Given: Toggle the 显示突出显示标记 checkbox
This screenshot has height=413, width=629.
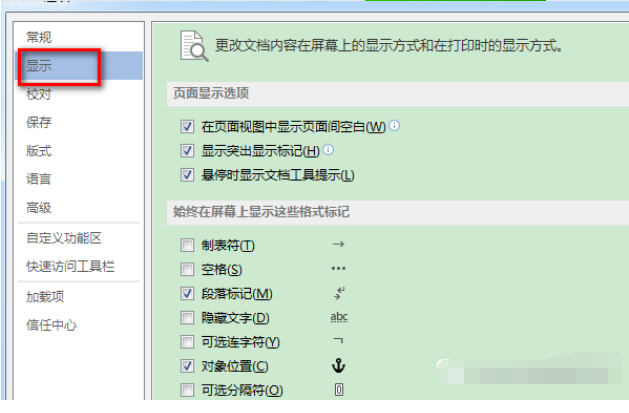Looking at the screenshot, I should (x=187, y=151).
